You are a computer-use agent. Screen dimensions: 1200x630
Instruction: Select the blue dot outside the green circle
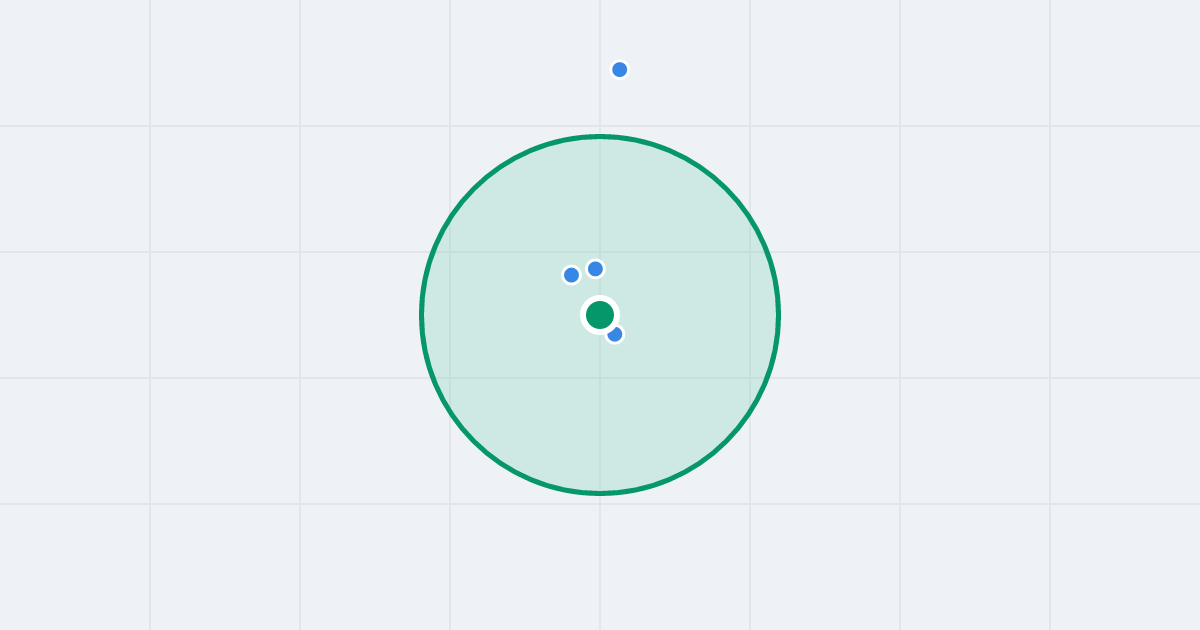[x=619, y=69]
